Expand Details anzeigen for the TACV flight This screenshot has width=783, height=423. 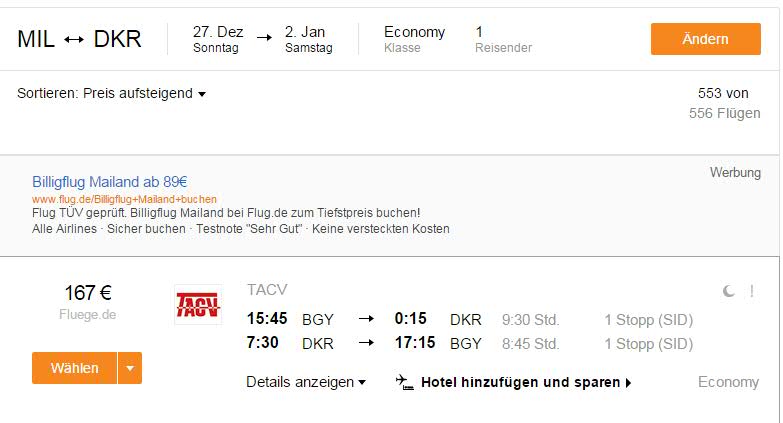click(x=306, y=382)
